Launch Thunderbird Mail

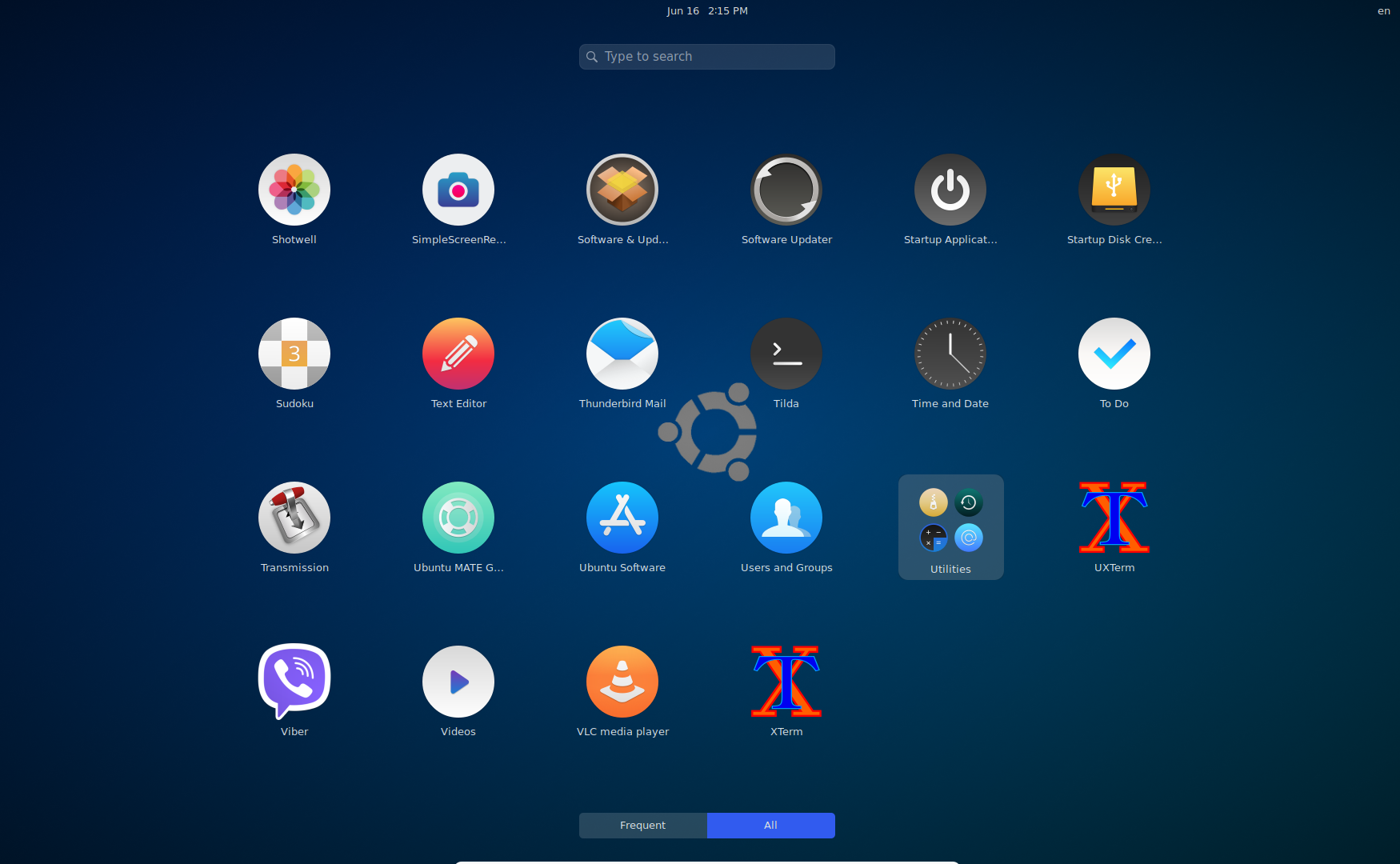[x=622, y=354]
